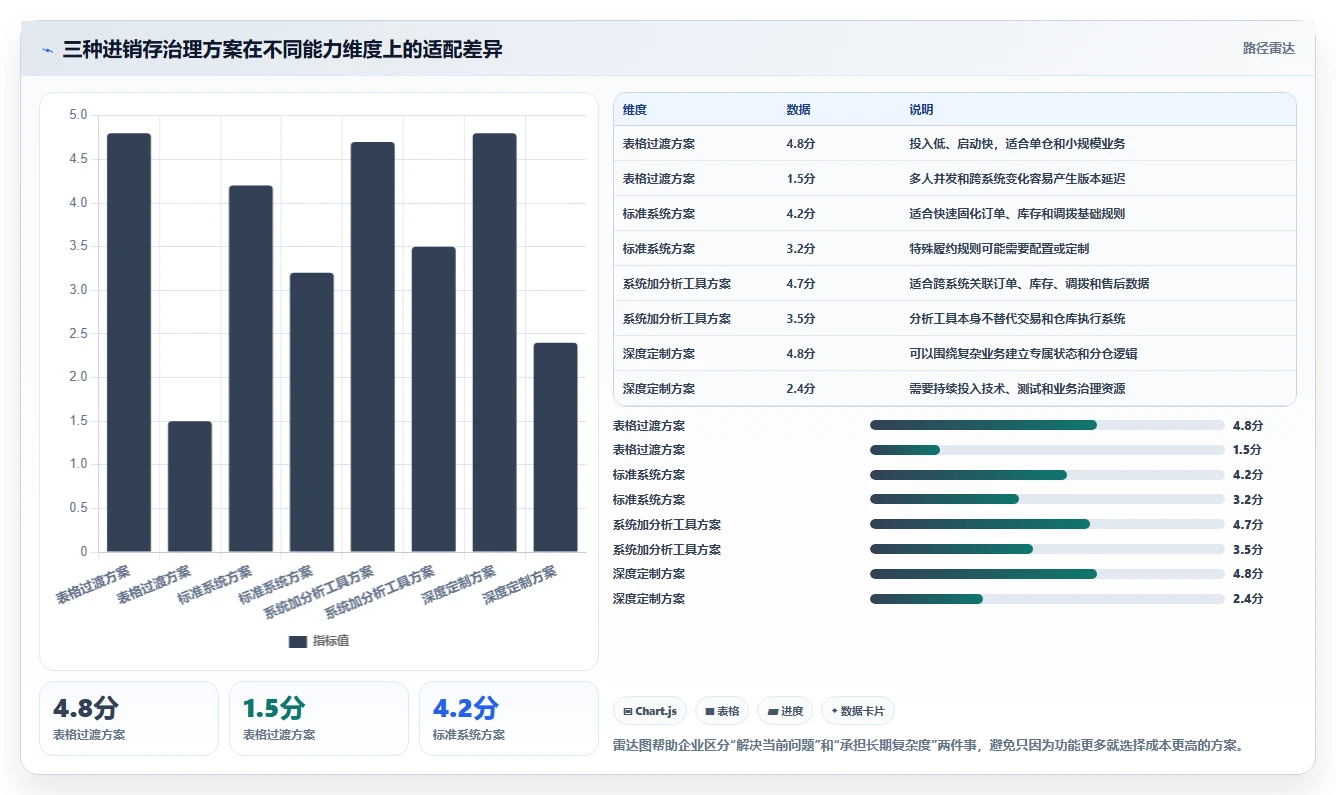Click the 4.7分 value in the table
Screen dimensions: 1336x795
coord(801,284)
